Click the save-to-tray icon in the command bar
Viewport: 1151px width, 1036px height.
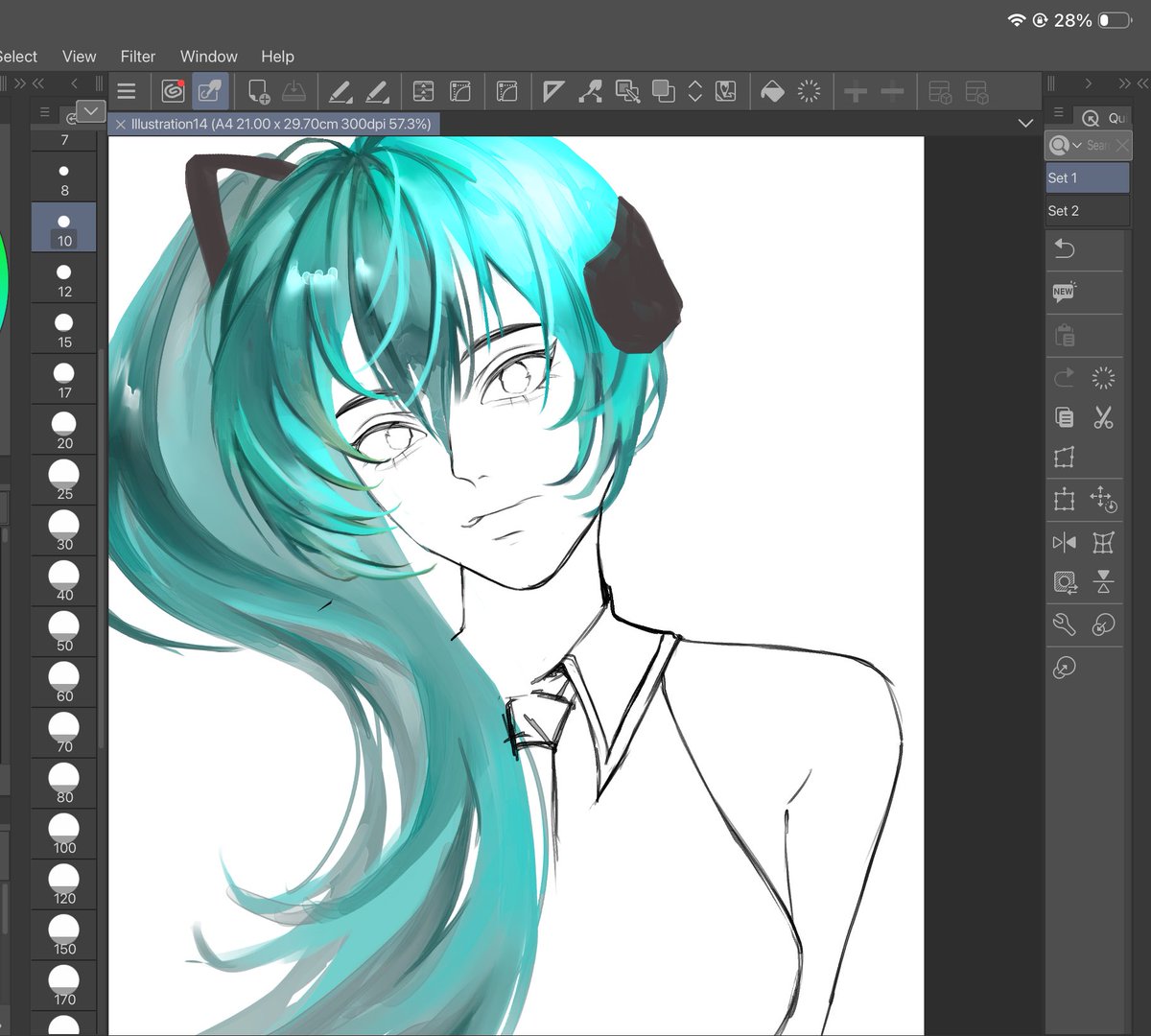(x=294, y=92)
